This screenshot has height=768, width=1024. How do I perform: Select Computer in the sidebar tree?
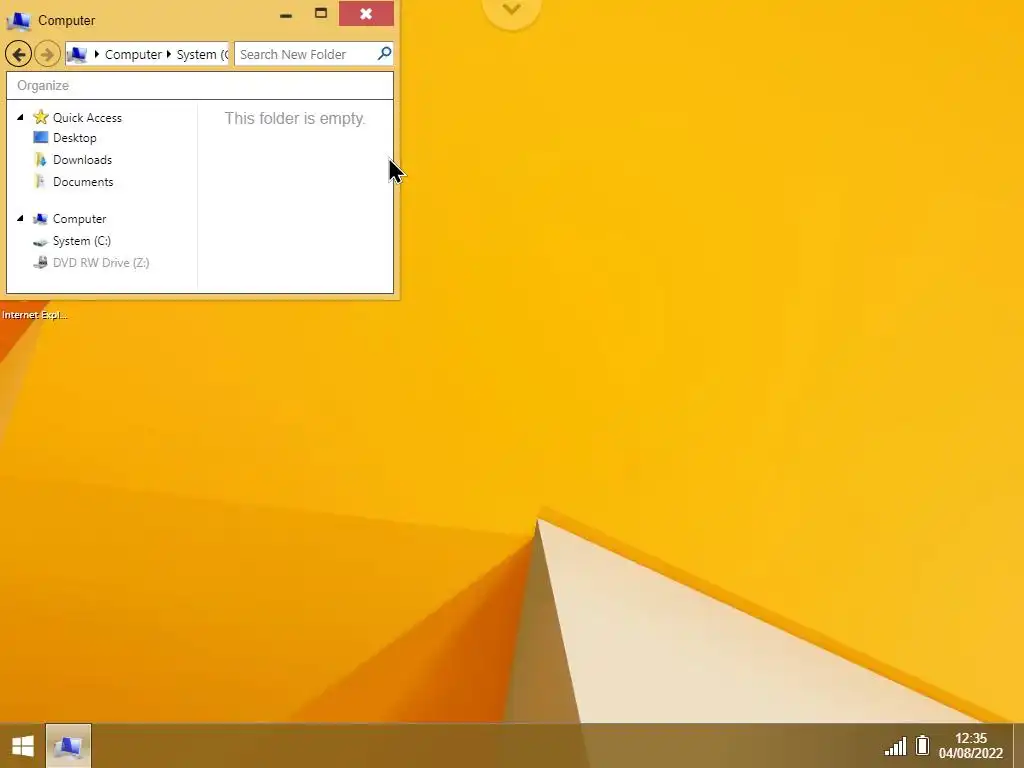80,219
